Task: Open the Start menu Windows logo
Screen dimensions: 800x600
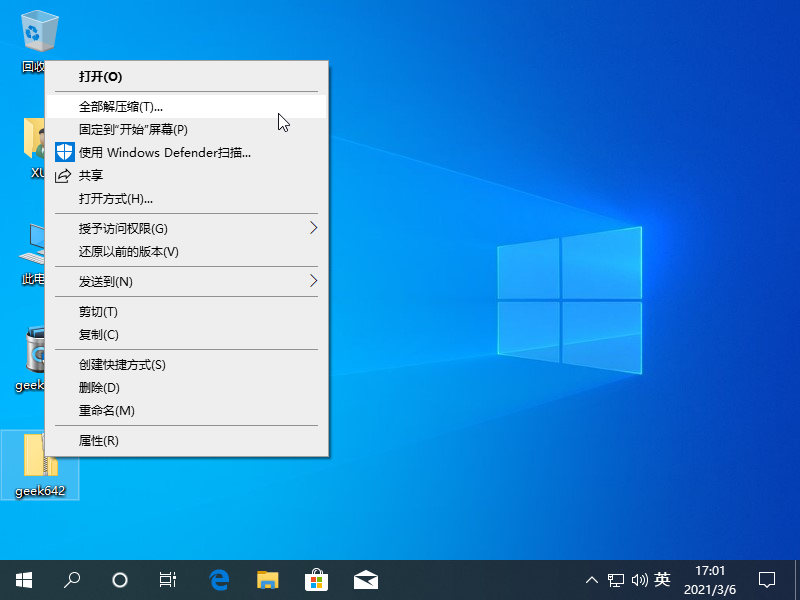Action: tap(23, 579)
